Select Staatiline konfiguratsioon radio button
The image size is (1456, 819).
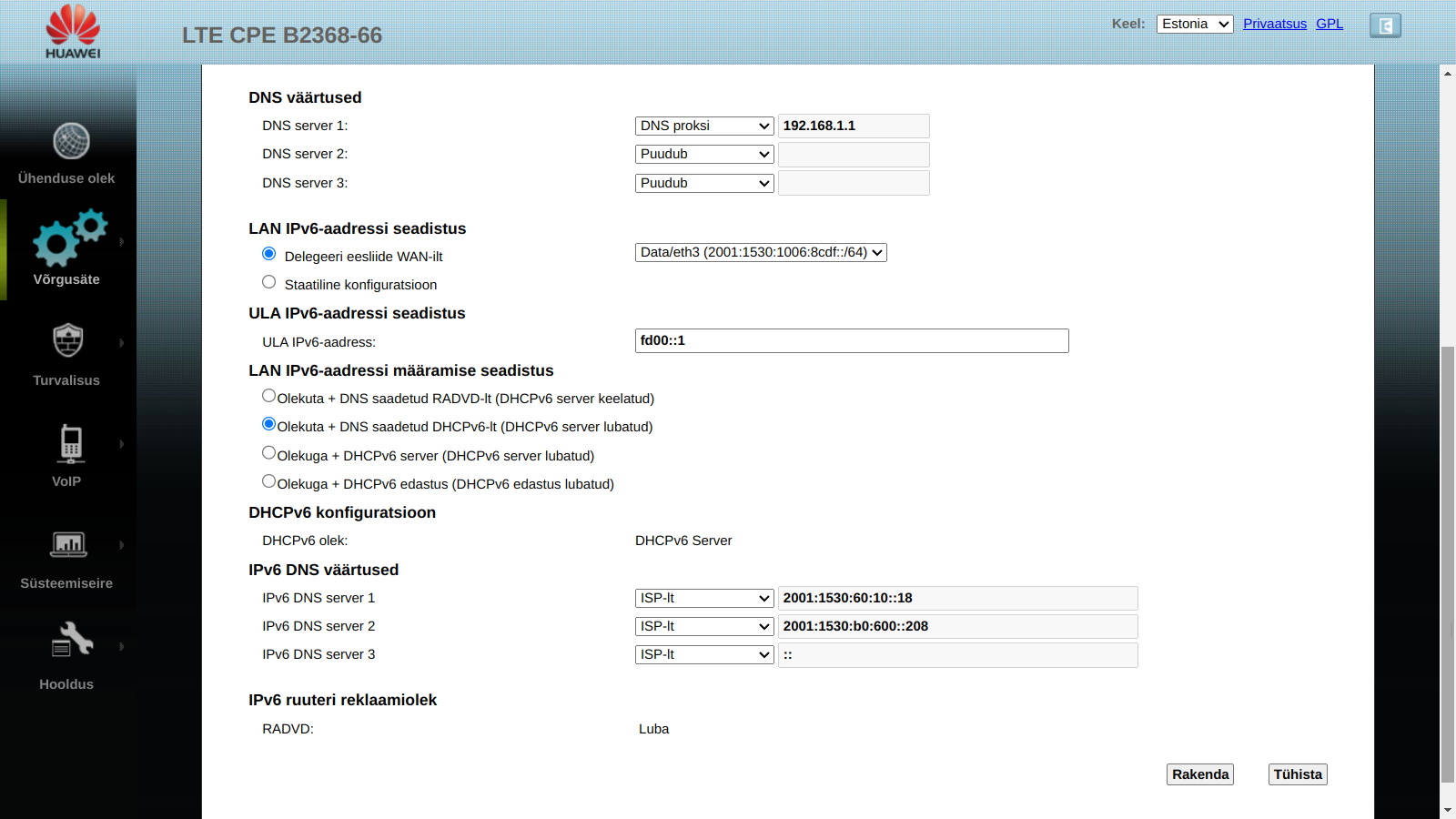coord(268,282)
